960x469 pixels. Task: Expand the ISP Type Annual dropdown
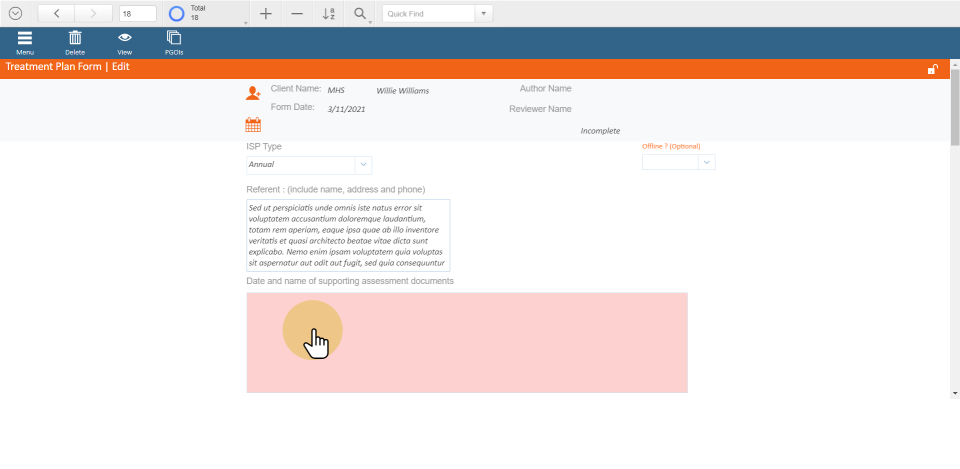(363, 165)
